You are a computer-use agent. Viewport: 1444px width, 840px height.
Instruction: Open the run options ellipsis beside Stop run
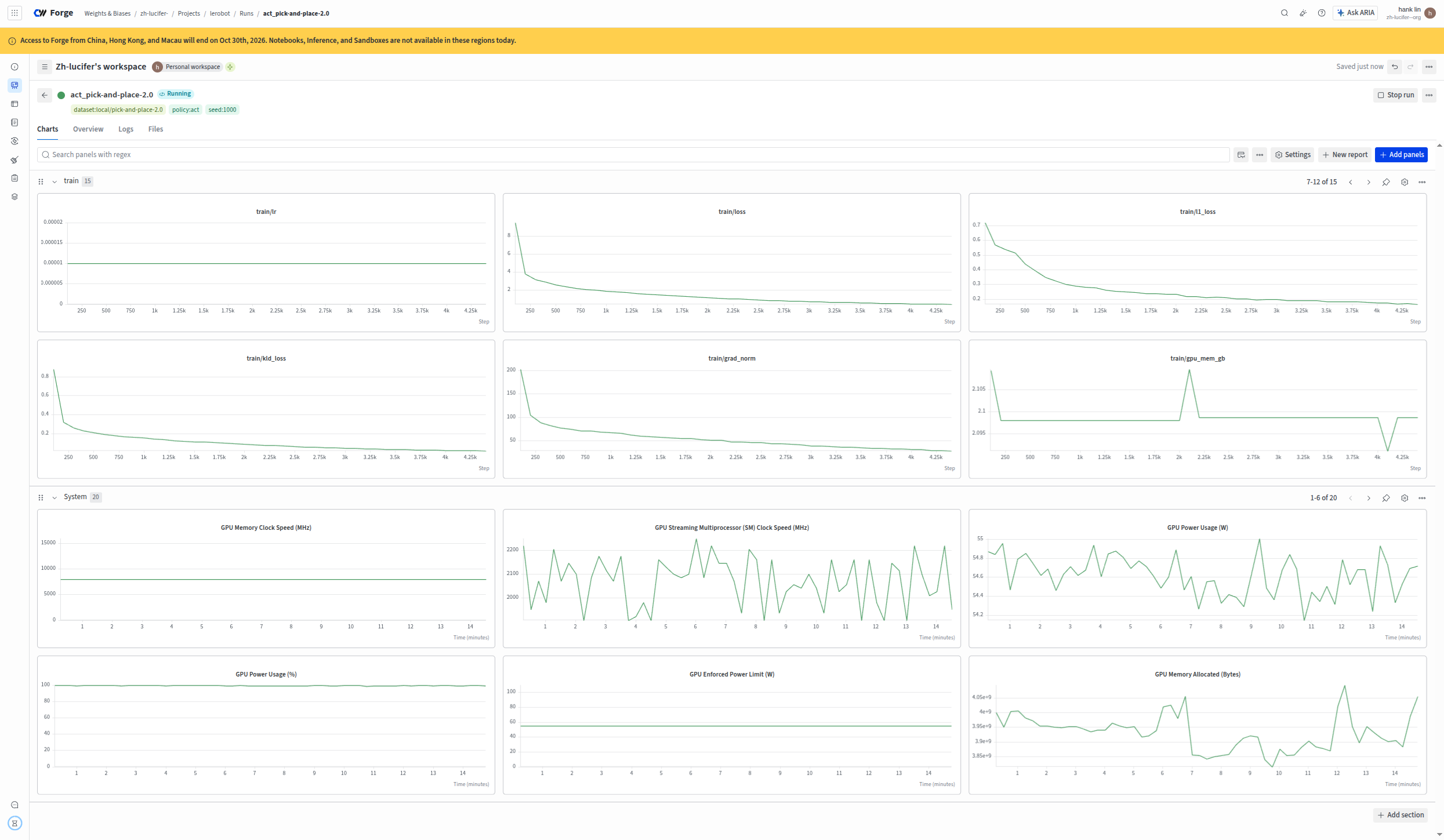coord(1429,95)
